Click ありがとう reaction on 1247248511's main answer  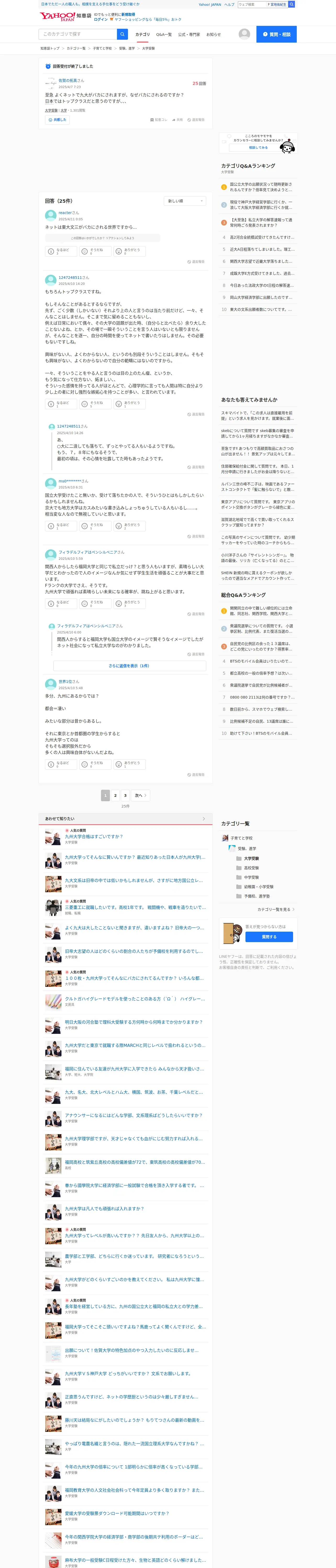click(x=129, y=404)
